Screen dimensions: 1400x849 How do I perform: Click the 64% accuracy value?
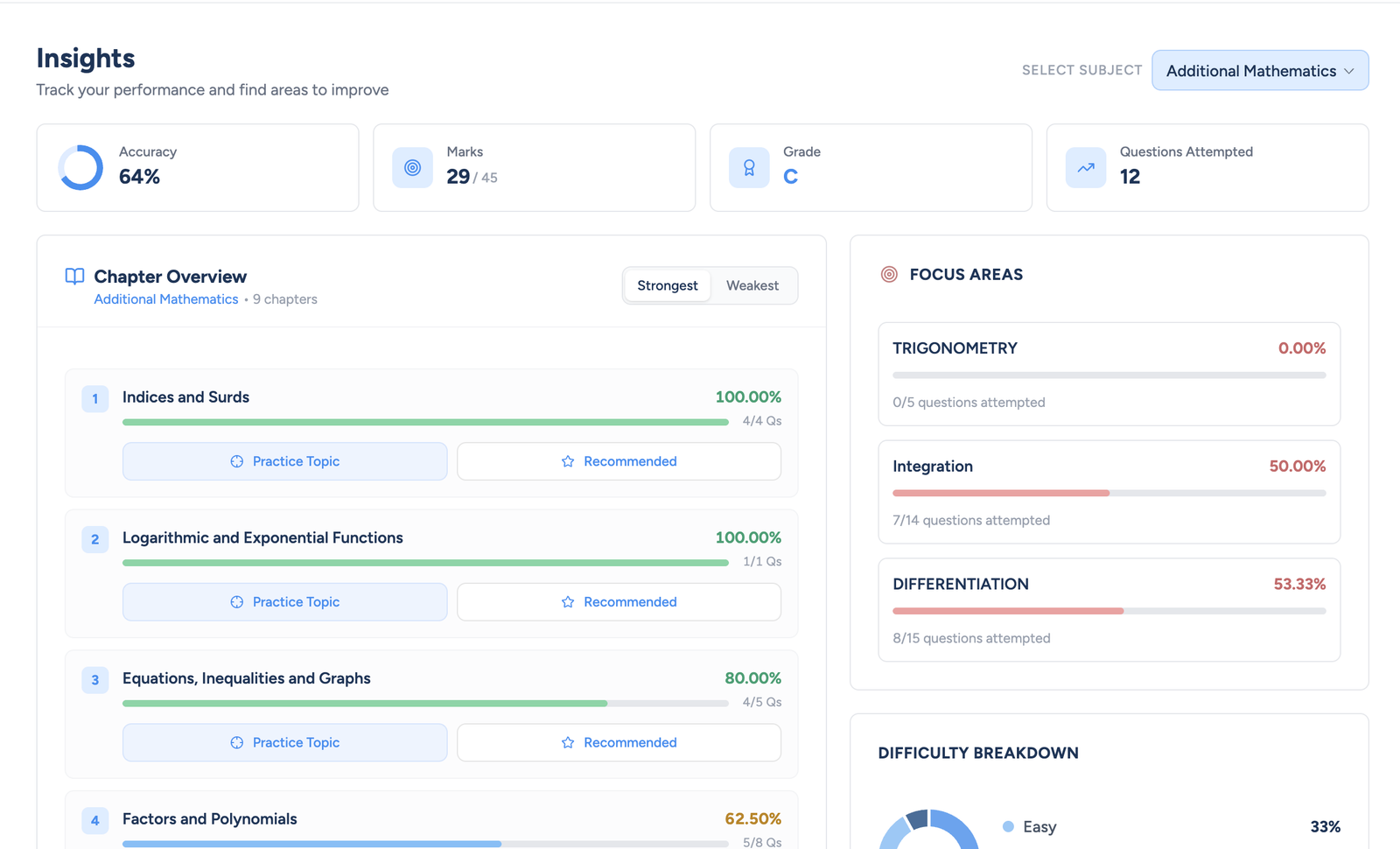[139, 177]
